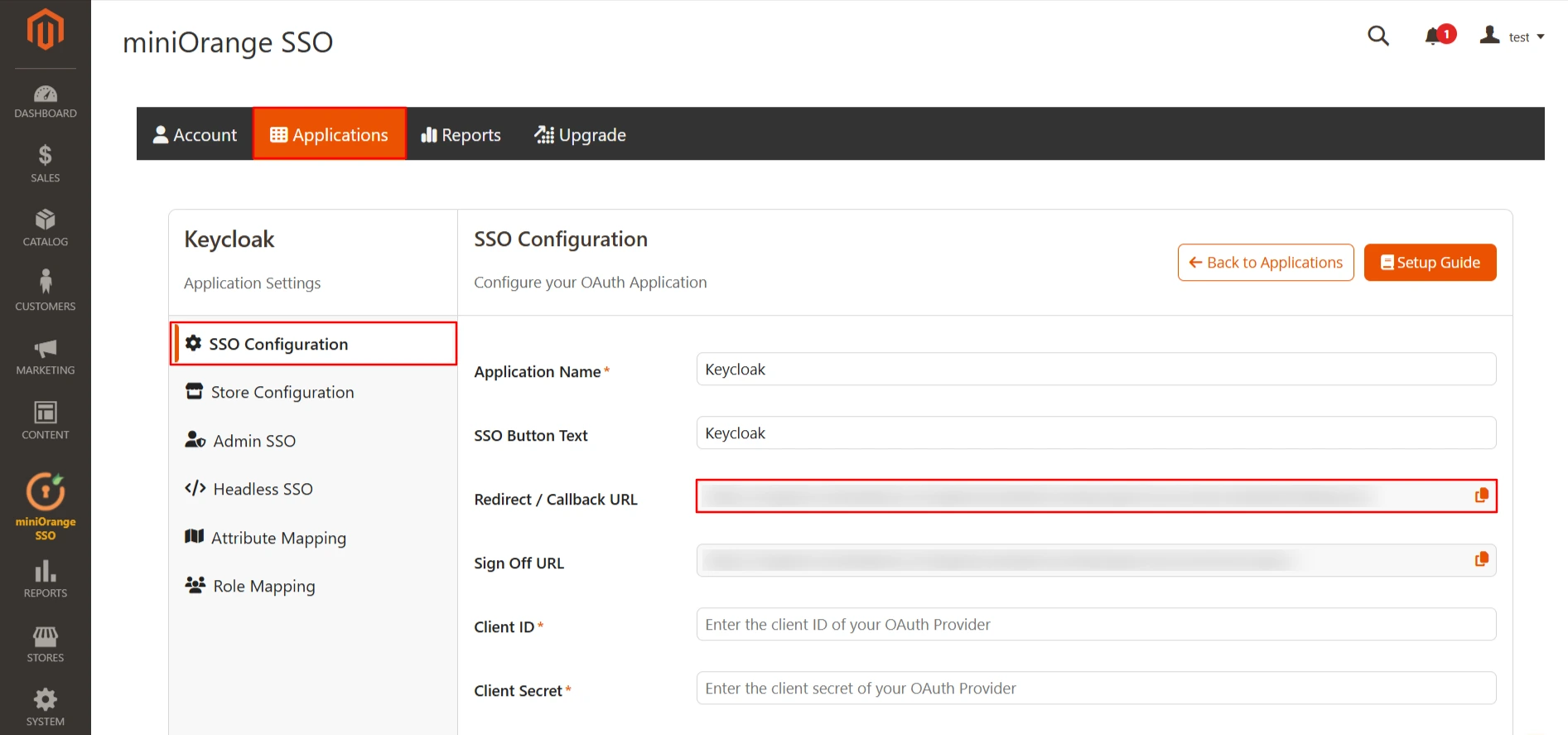This screenshot has height=735, width=1568.
Task: Focus the Client ID input field
Action: 1096,624
